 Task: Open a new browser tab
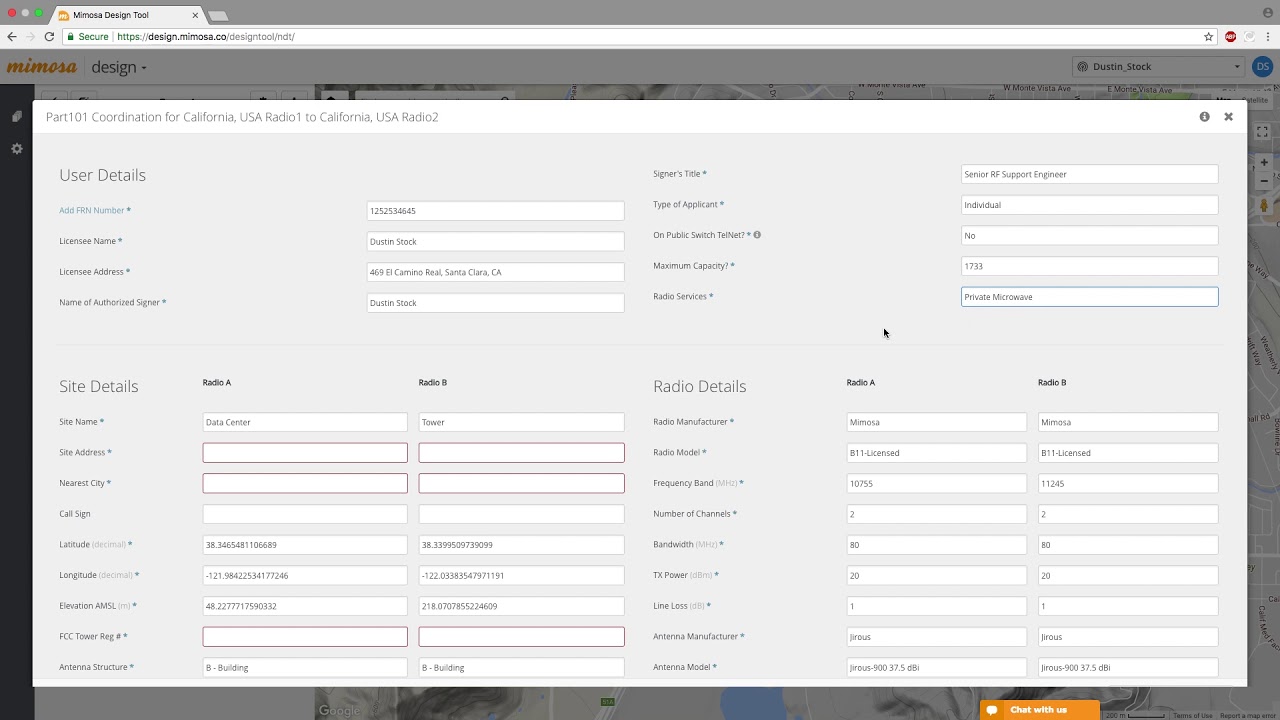point(217,15)
